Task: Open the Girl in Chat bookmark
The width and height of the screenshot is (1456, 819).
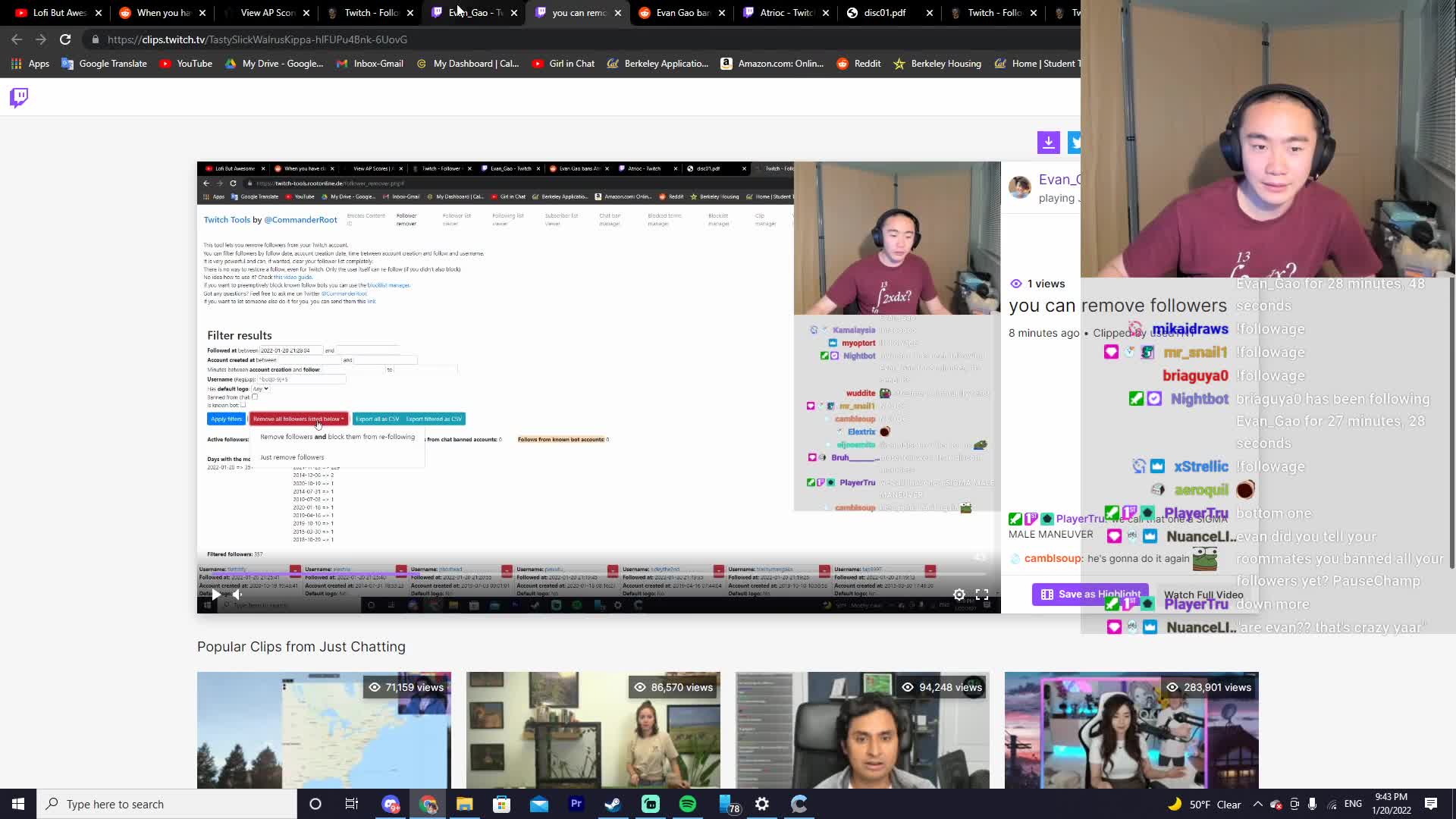Action: click(563, 64)
